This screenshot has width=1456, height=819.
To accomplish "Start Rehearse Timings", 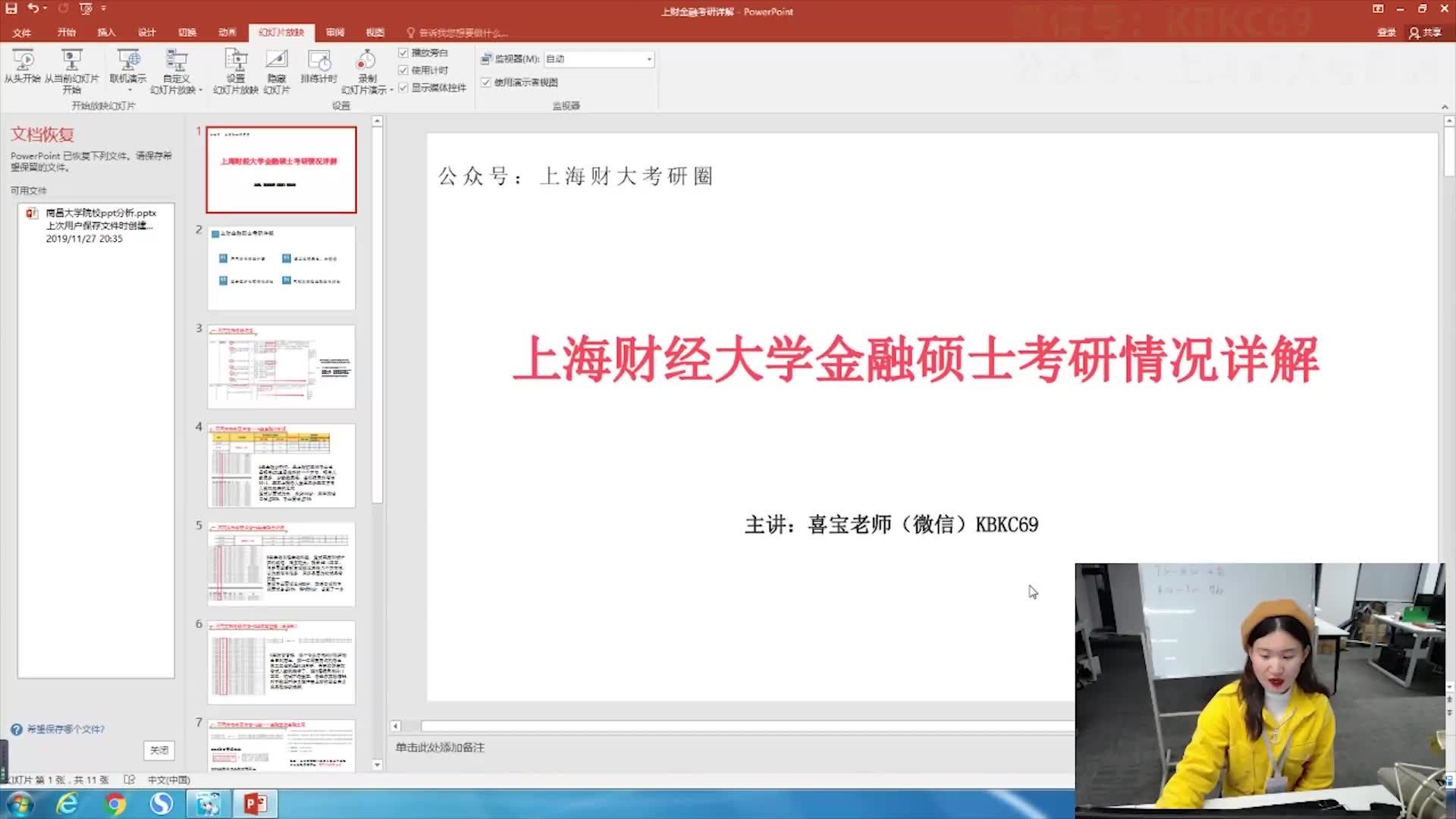I will (318, 68).
